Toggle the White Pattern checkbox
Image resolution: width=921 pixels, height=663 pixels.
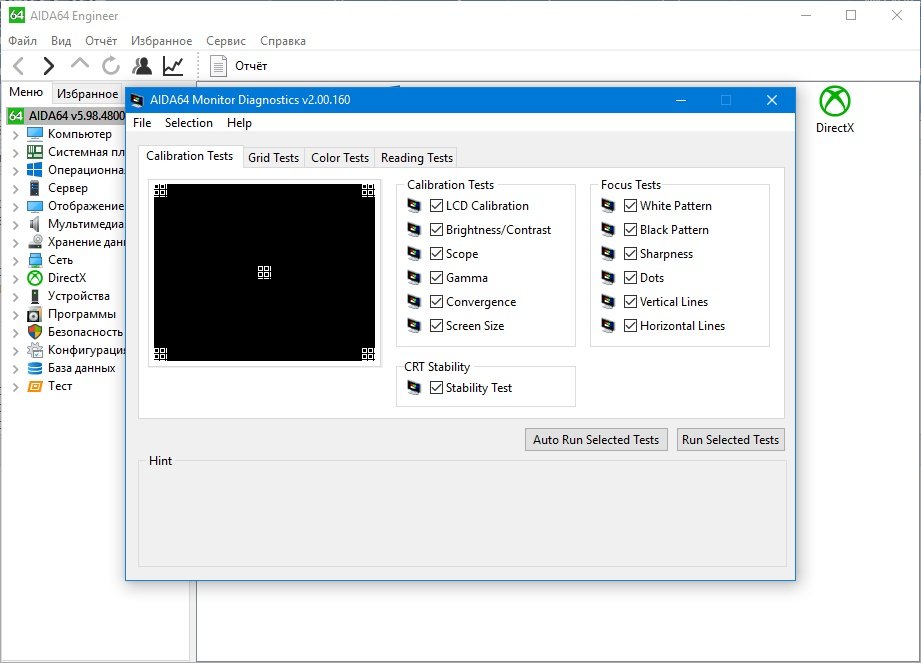click(x=630, y=206)
